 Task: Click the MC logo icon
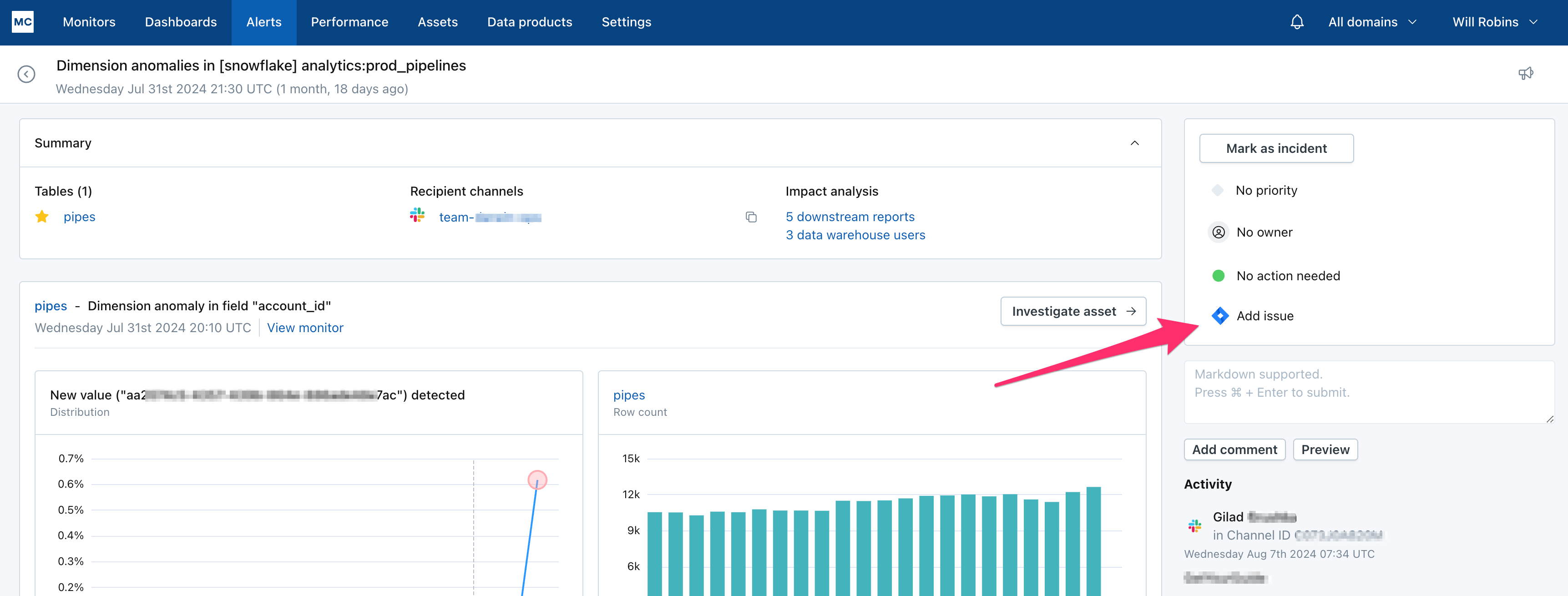[22, 22]
